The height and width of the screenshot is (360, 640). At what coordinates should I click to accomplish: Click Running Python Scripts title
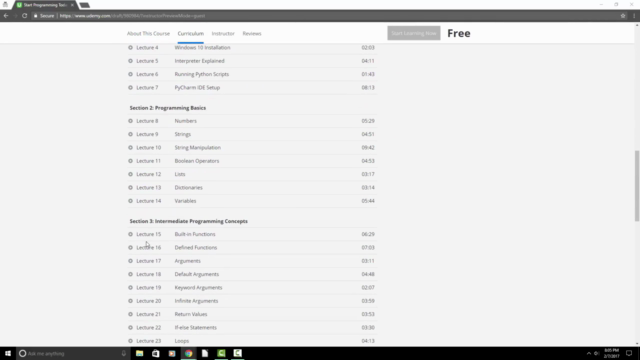(x=202, y=74)
